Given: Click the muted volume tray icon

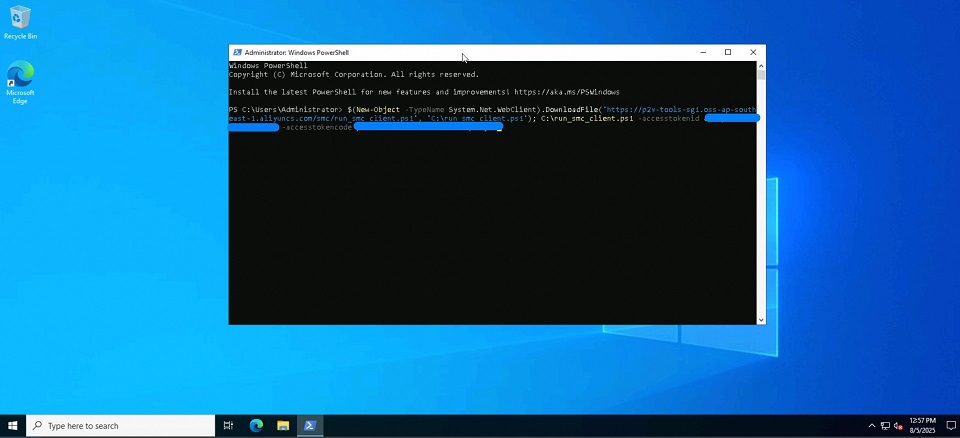Looking at the screenshot, I should click(x=899, y=426).
